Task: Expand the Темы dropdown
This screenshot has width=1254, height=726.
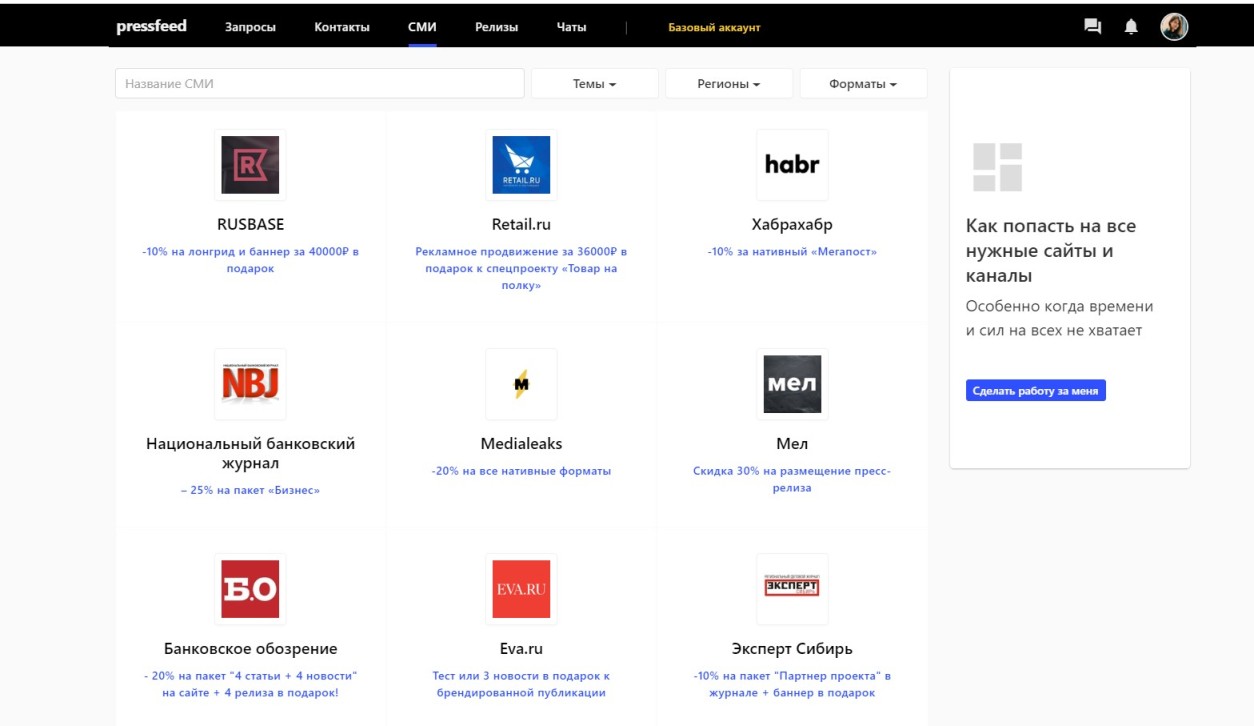Action: pos(594,84)
